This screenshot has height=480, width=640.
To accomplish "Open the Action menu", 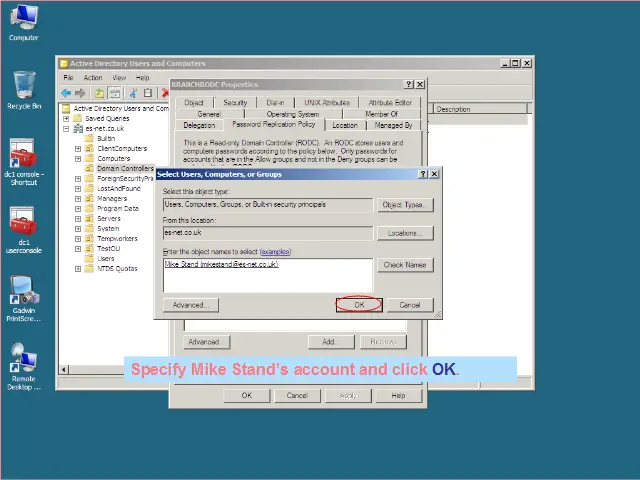I will click(x=93, y=77).
